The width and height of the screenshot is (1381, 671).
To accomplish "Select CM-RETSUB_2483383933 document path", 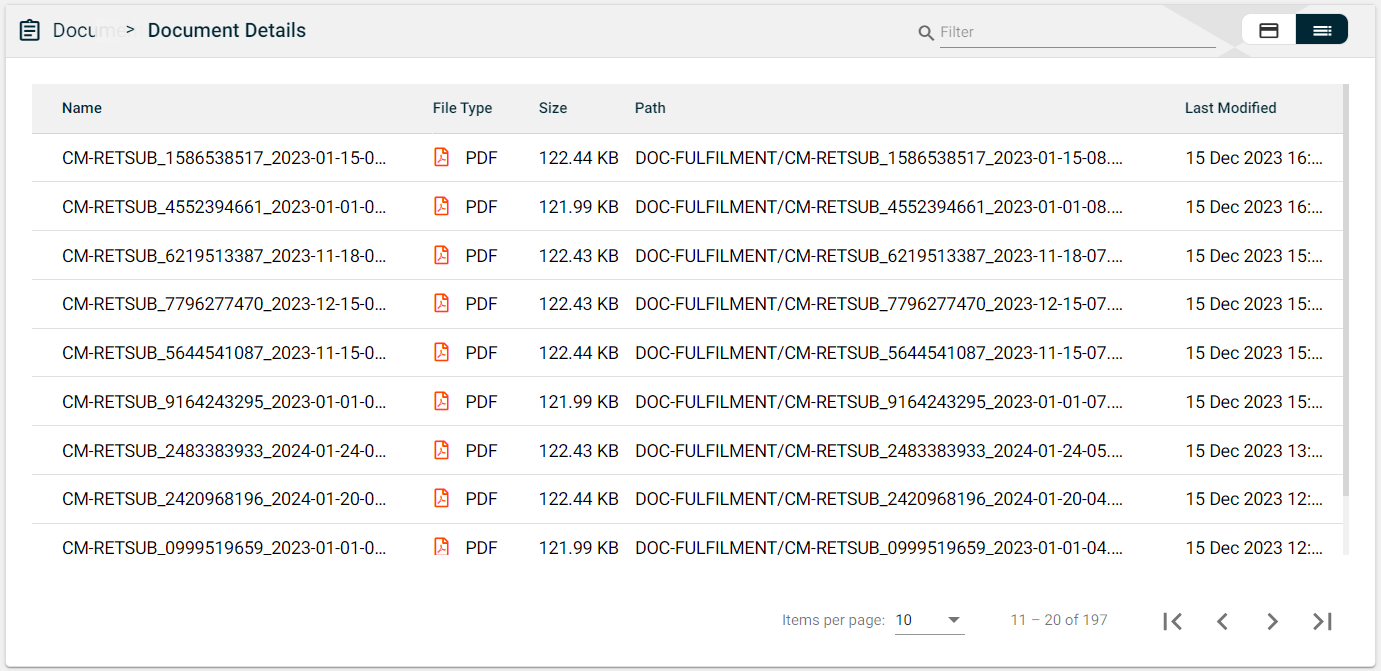I will point(878,451).
